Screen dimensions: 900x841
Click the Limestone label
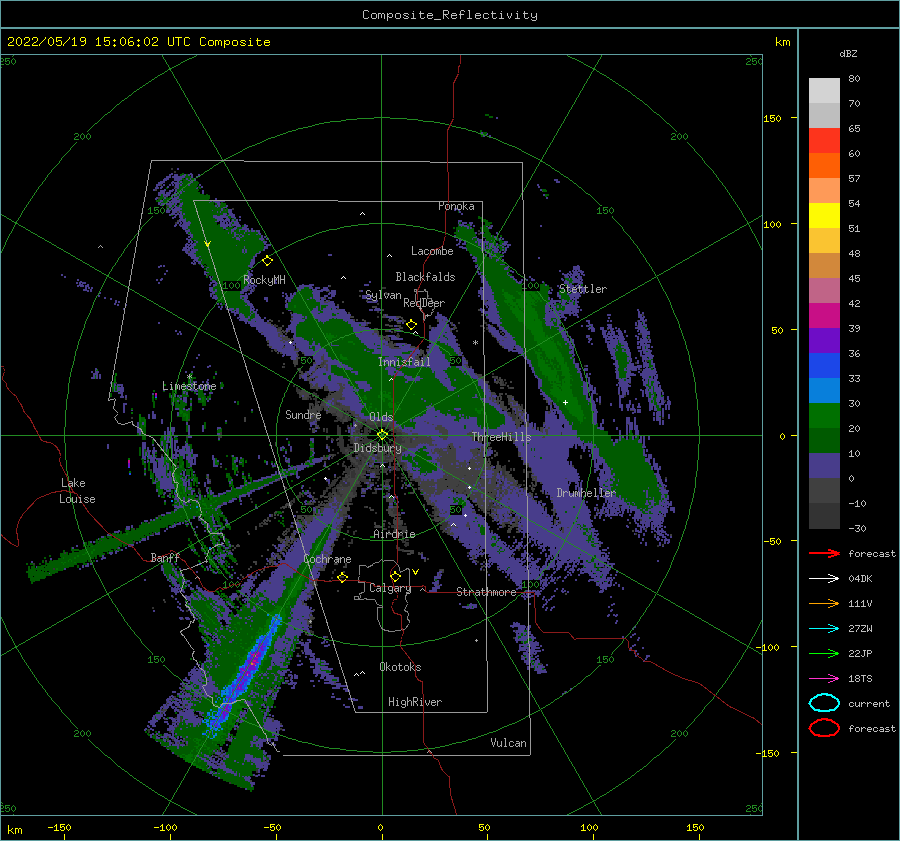click(x=189, y=386)
